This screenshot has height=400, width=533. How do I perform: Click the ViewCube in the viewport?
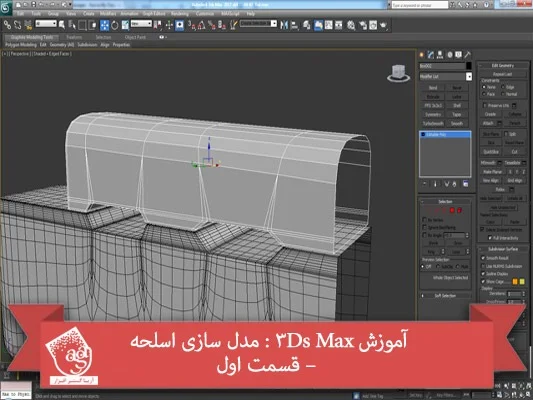click(x=398, y=73)
